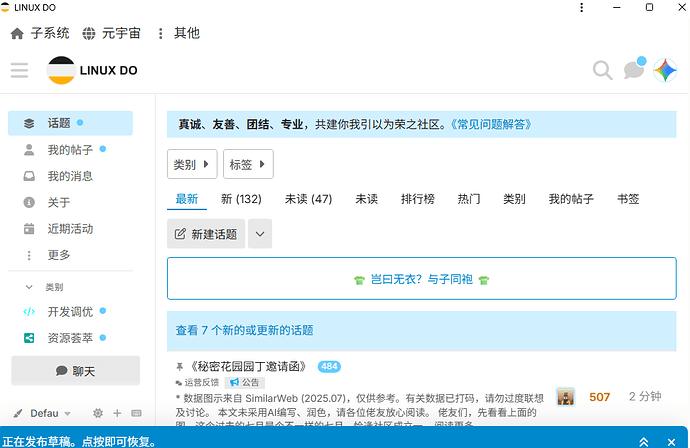Switch to the plain 未读 tab
The height and width of the screenshot is (448, 690).
click(x=367, y=199)
